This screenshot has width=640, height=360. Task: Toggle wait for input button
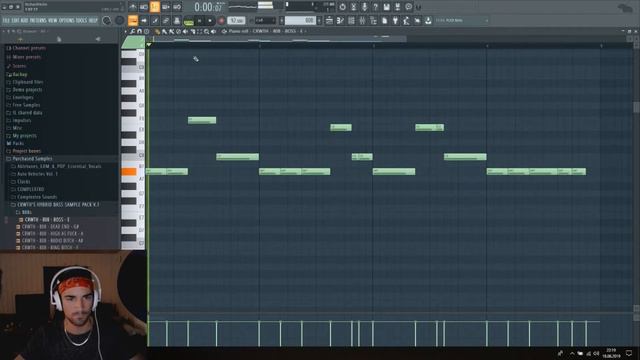pyautogui.click(x=144, y=7)
